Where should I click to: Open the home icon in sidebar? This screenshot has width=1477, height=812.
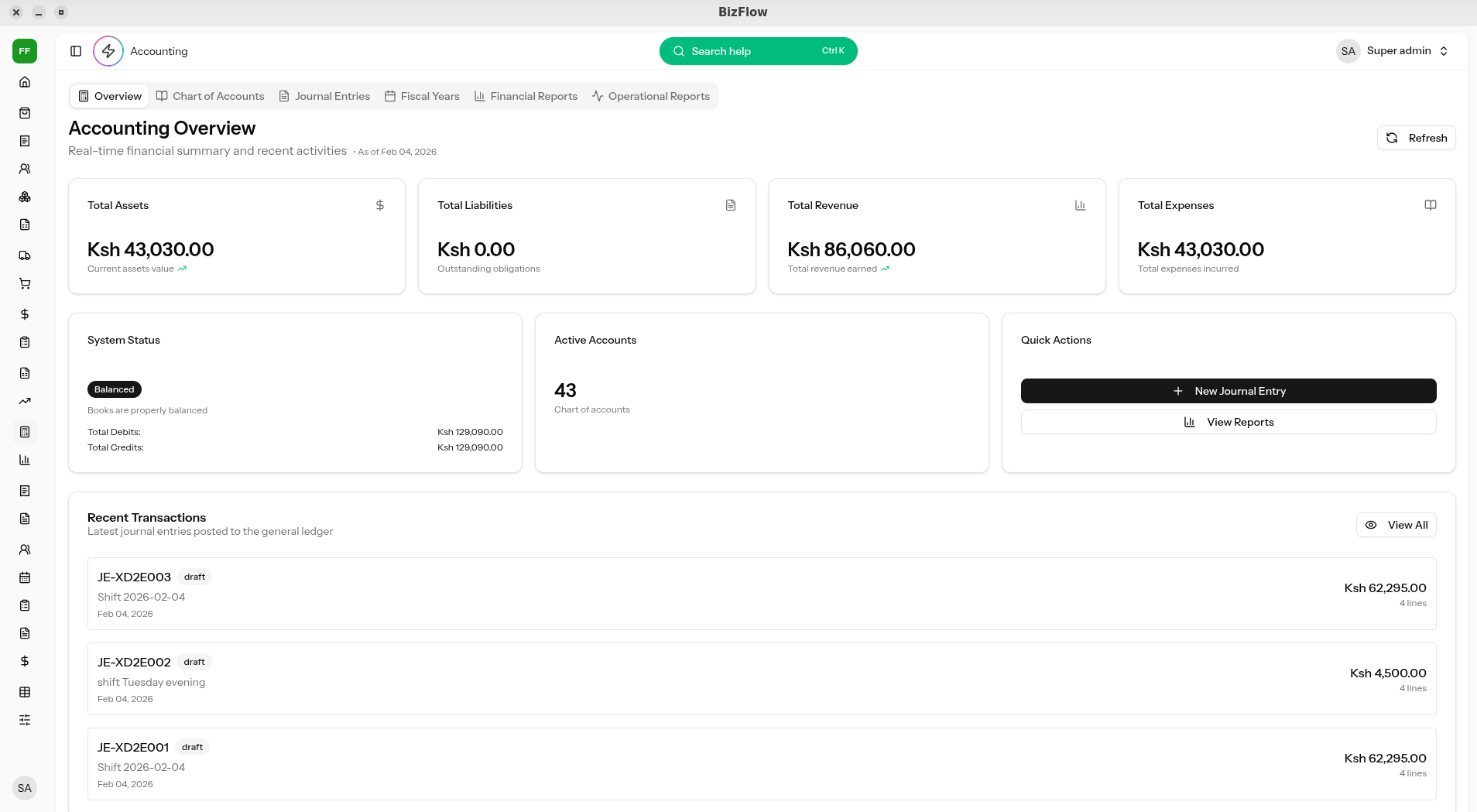(25, 82)
